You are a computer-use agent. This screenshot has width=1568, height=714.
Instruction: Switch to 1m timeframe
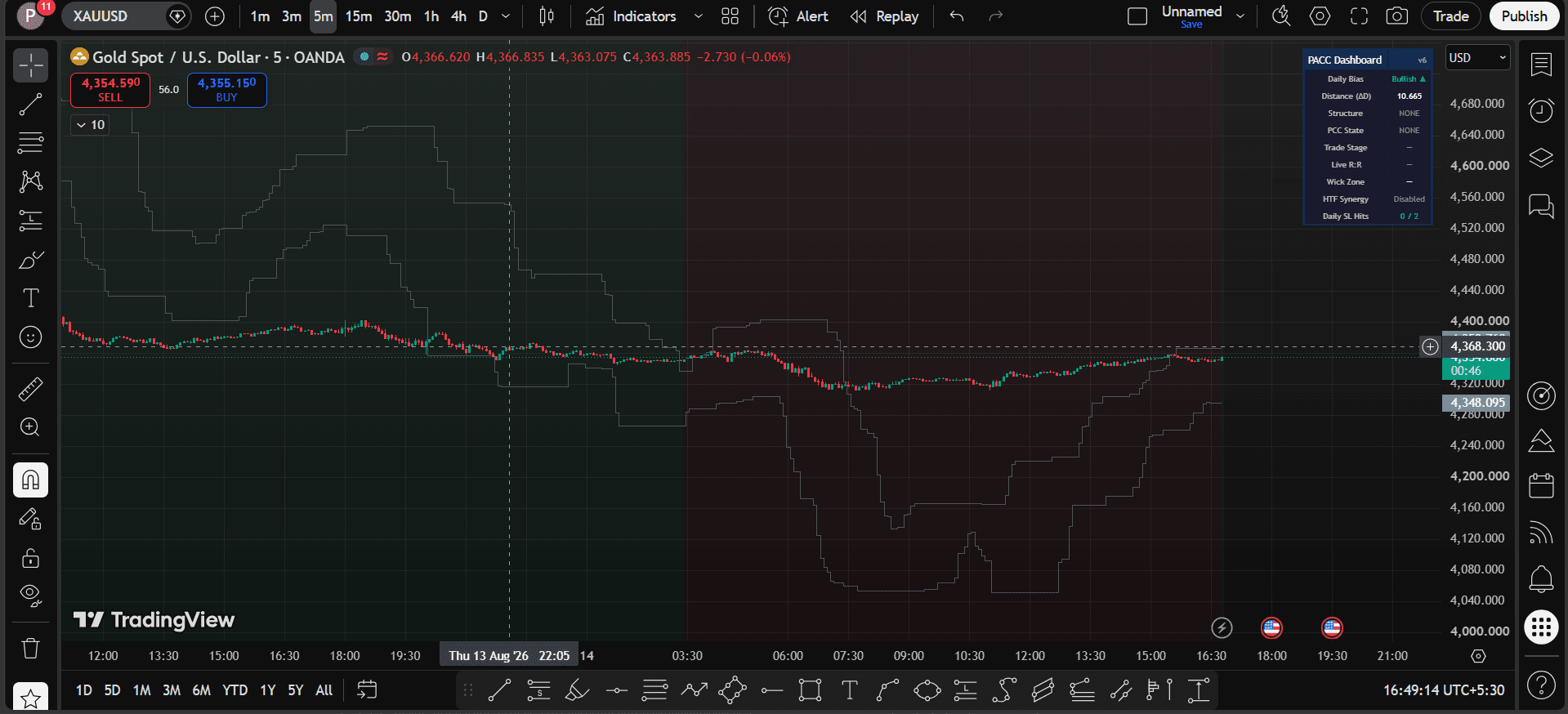[x=260, y=16]
